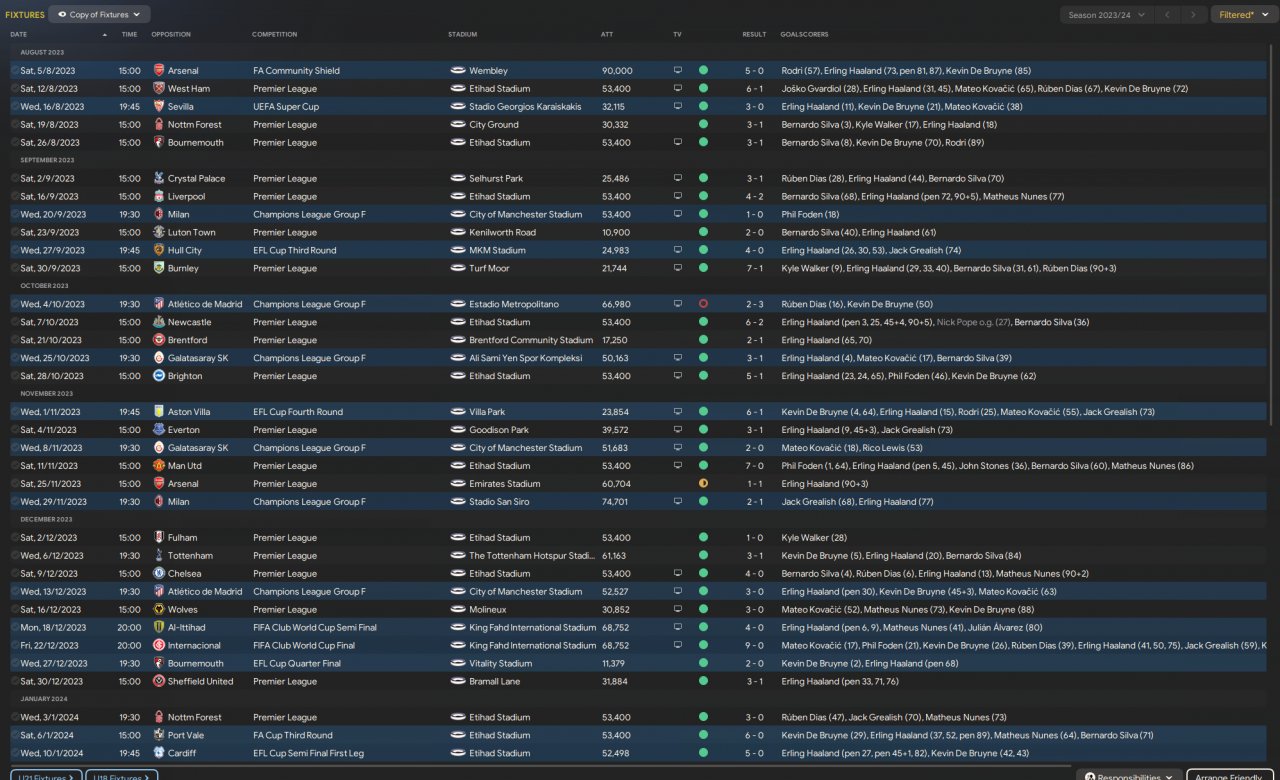Viewport: 1280px width, 780px height.
Task: Click the UEFA Super Cup competition text
Action: (286, 107)
